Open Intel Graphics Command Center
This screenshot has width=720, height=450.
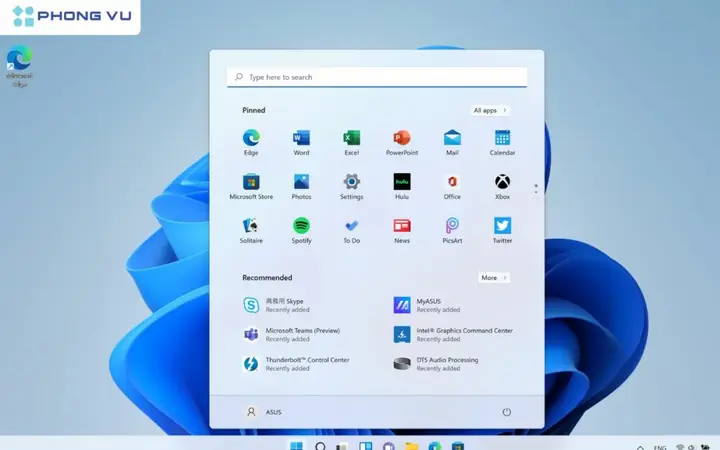(453, 335)
